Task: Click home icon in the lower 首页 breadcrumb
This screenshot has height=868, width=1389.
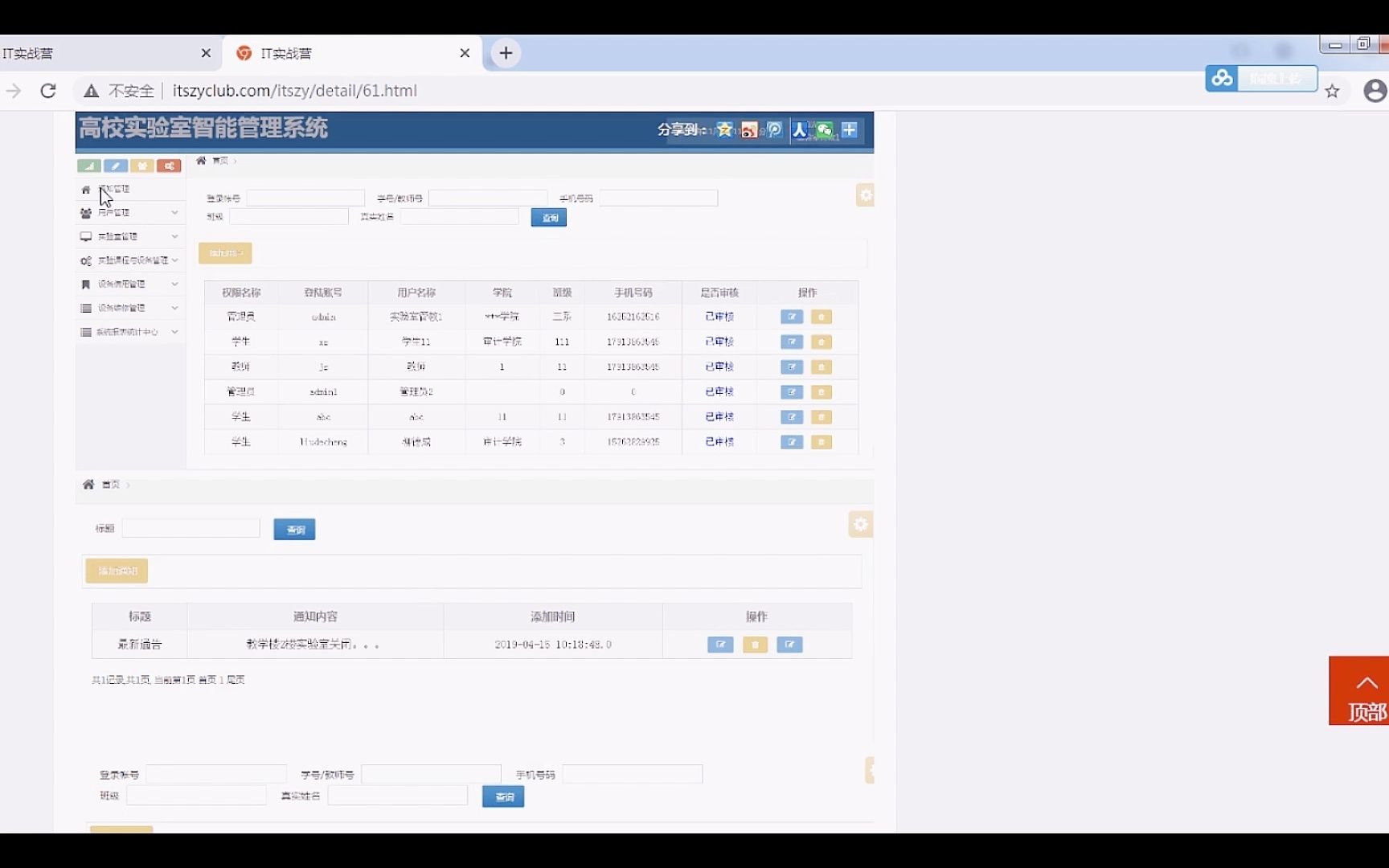Action: pos(88,484)
